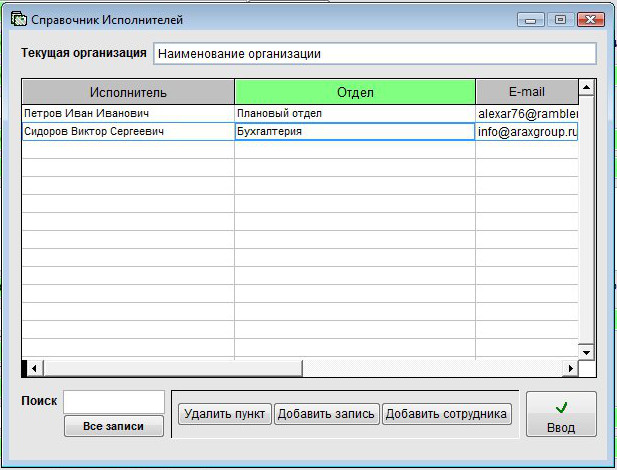The height and width of the screenshot is (470, 617).
Task: Click the green Отдел column header
Action: 355,92
